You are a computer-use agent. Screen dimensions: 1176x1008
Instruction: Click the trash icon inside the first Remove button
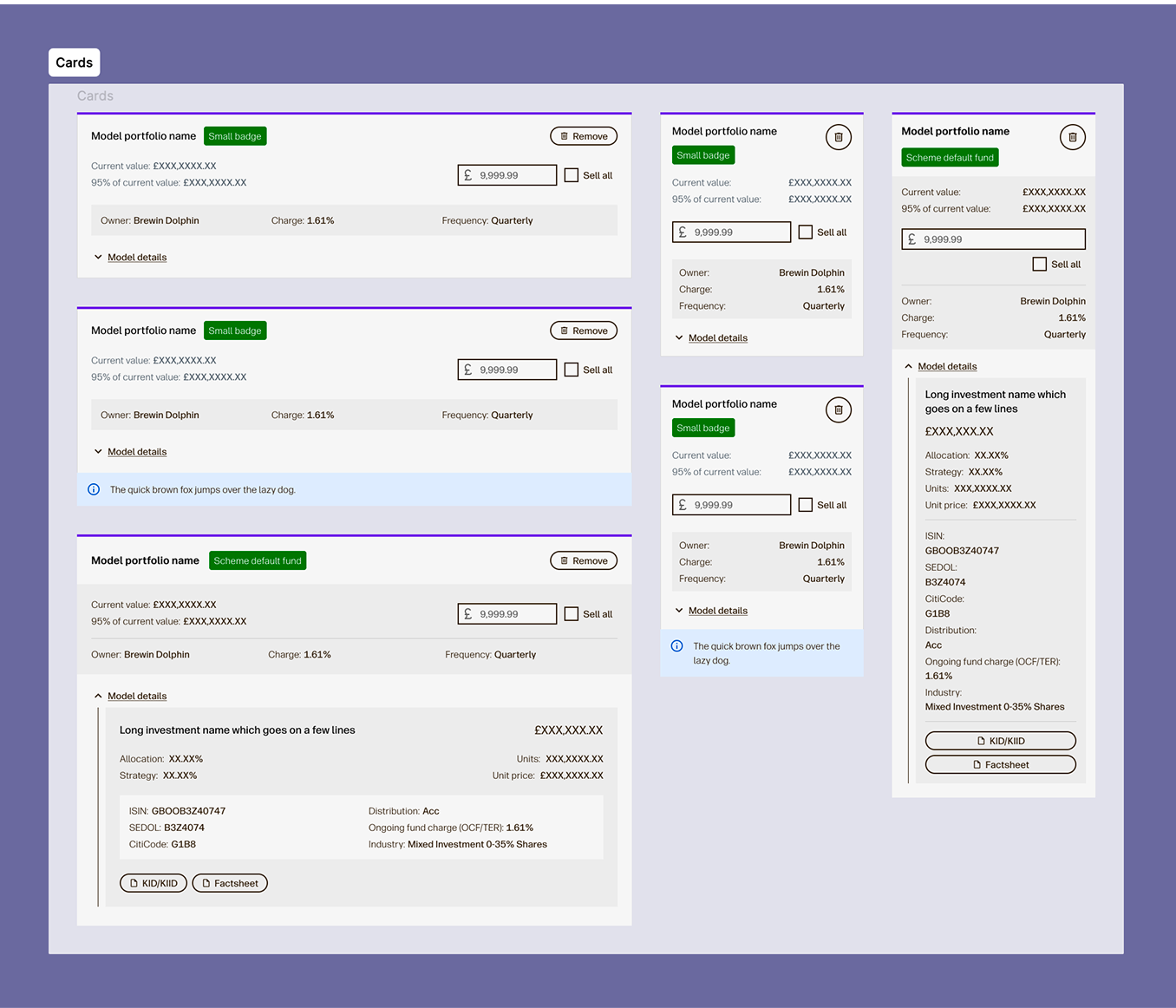(565, 136)
